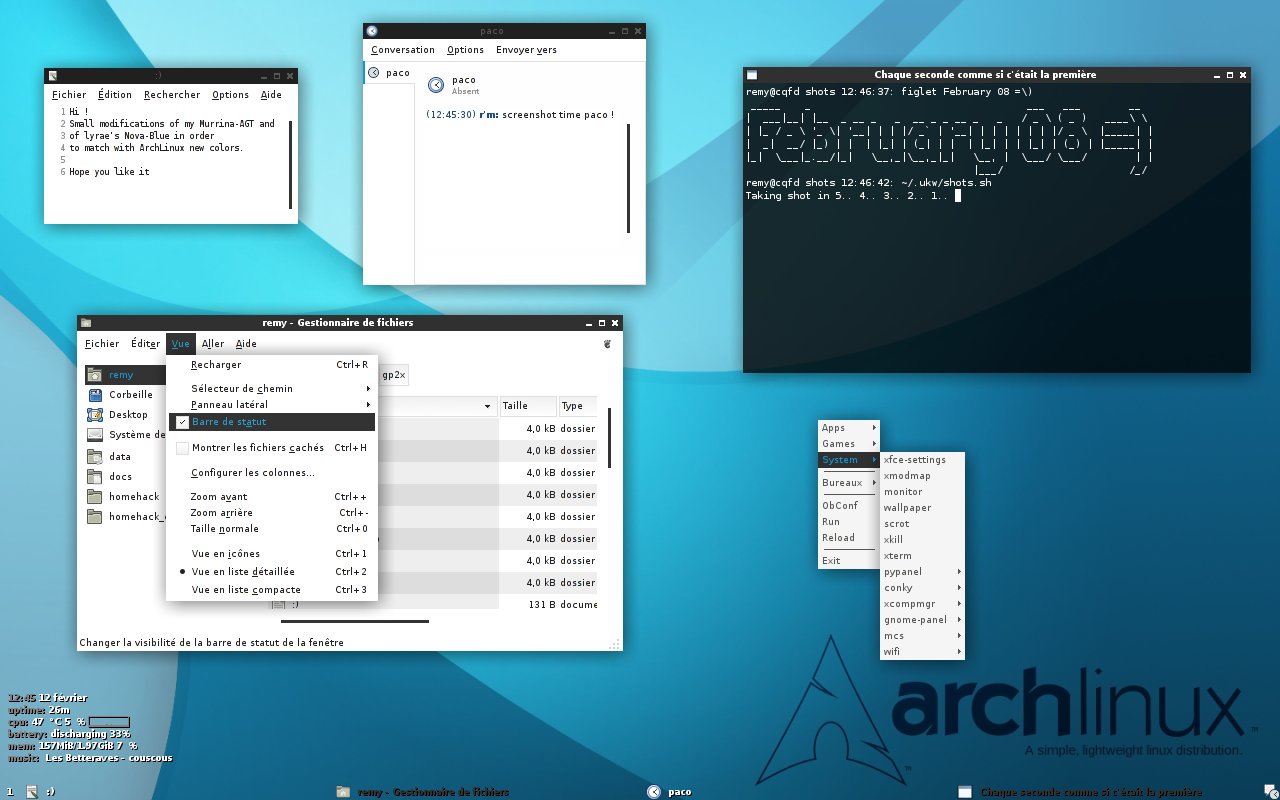The height and width of the screenshot is (800, 1280).
Task: Expand the xcompmgr submenu
Action: [922, 604]
